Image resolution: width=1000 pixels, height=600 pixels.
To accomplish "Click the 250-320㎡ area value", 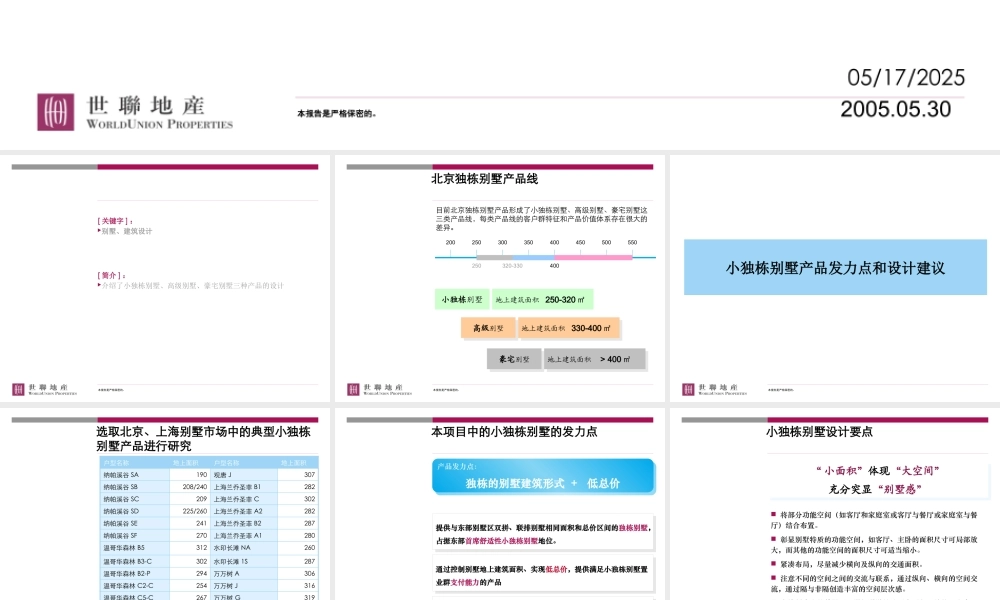I will (565, 300).
